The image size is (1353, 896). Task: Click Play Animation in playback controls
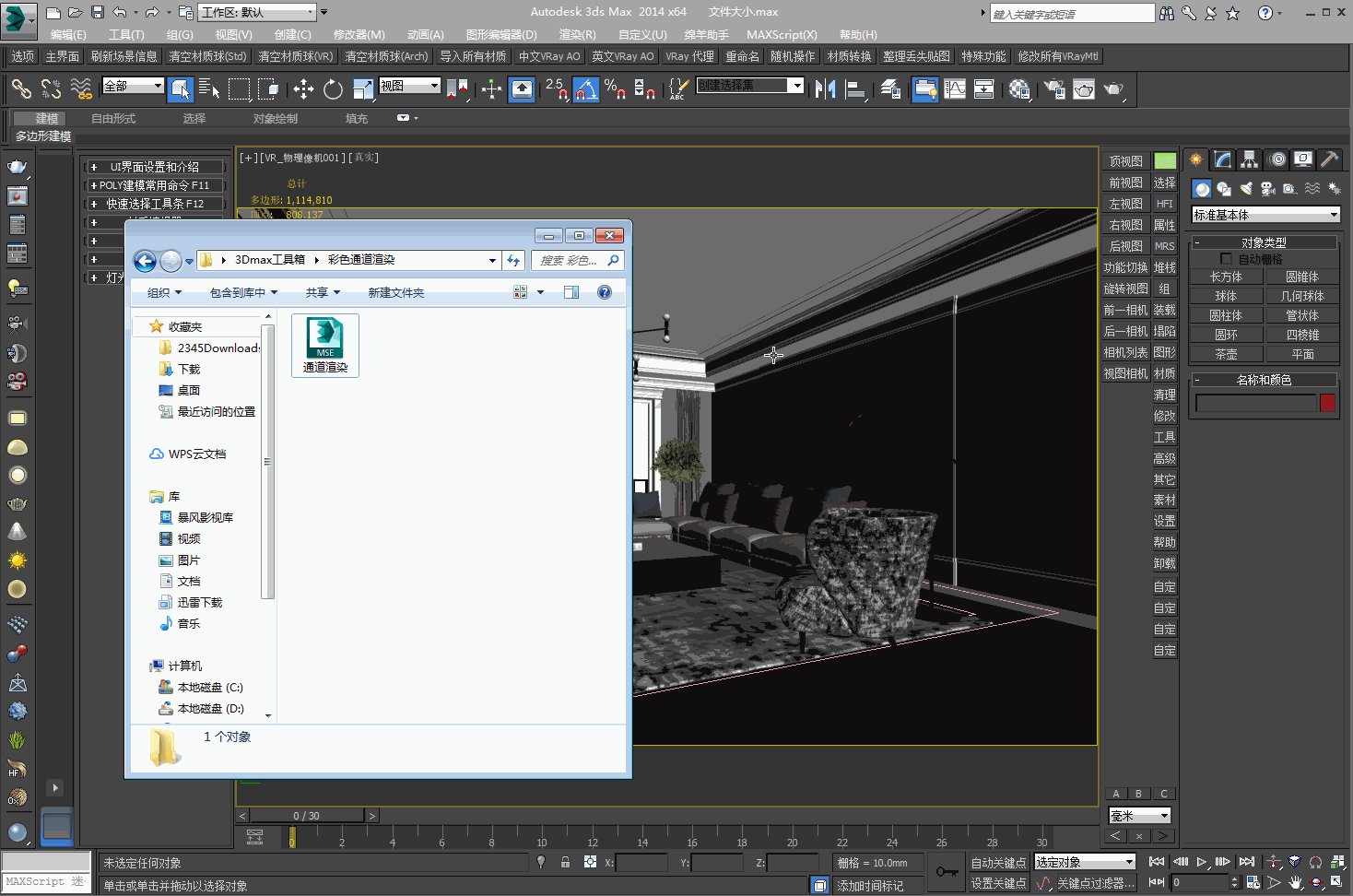click(x=1202, y=862)
